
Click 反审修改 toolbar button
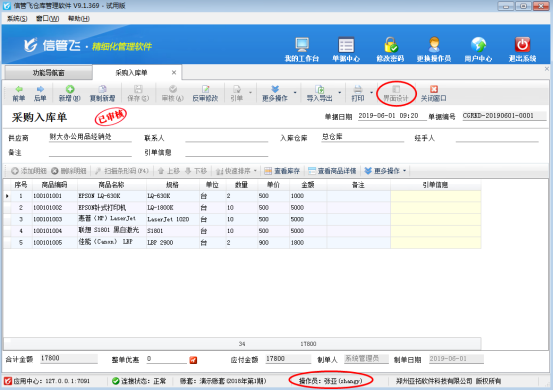pyautogui.click(x=205, y=93)
